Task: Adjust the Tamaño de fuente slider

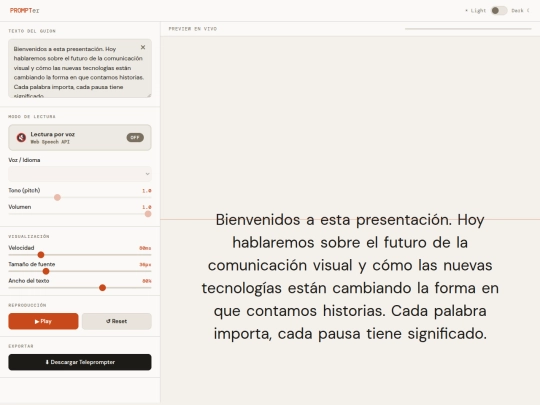Action: click(80, 271)
